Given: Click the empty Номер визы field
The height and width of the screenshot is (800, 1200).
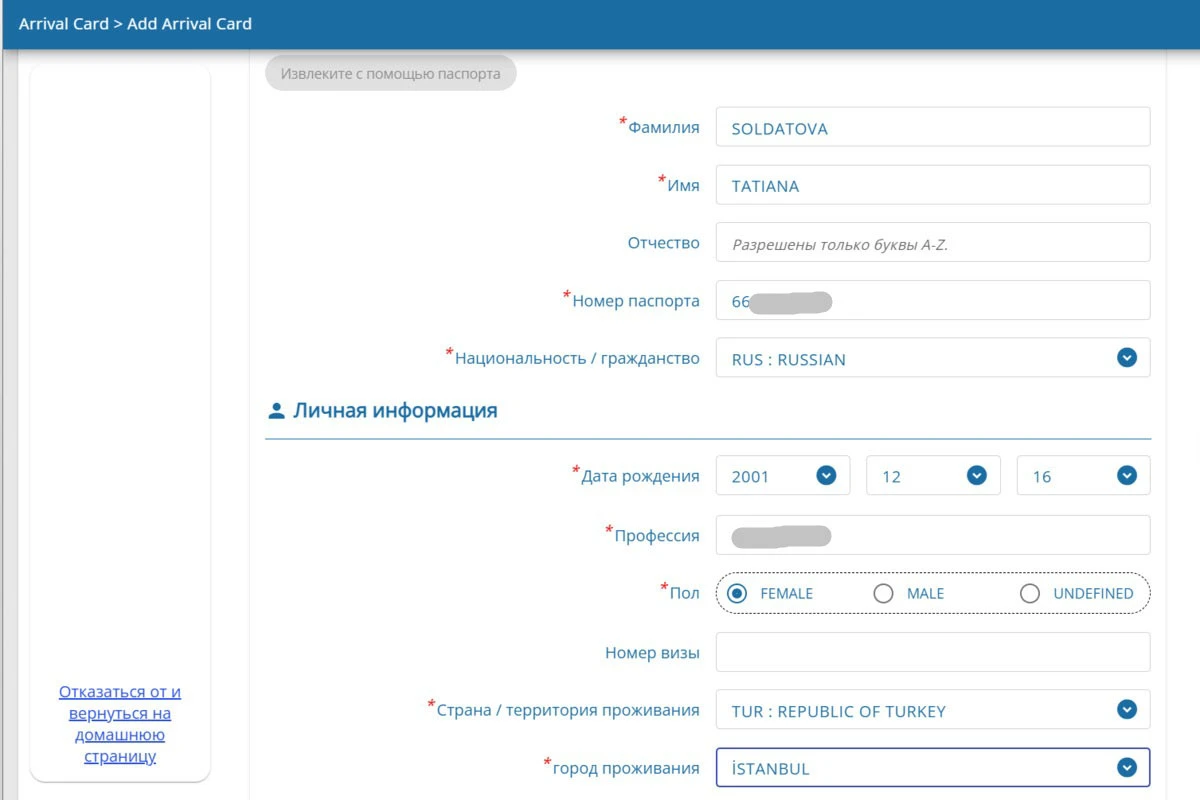Looking at the screenshot, I should coord(933,652).
